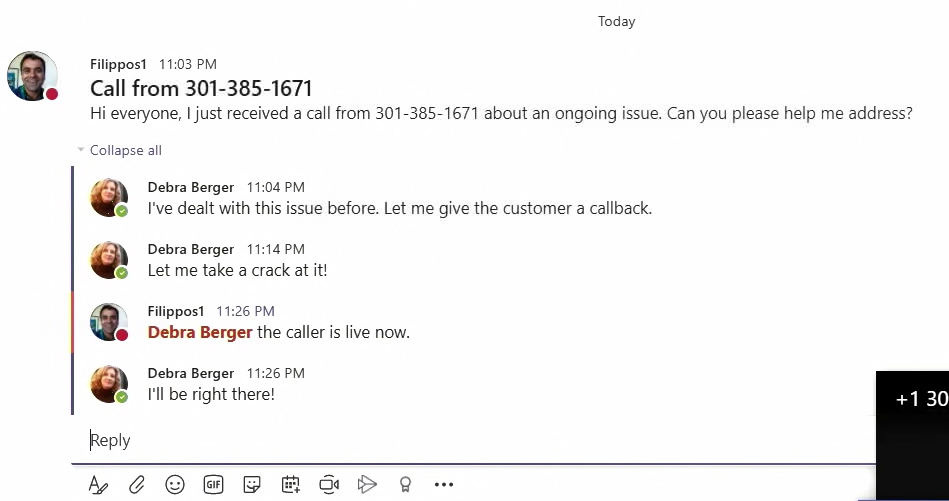Open the GIF picker
Screen dimensions: 949x501
coord(213,485)
